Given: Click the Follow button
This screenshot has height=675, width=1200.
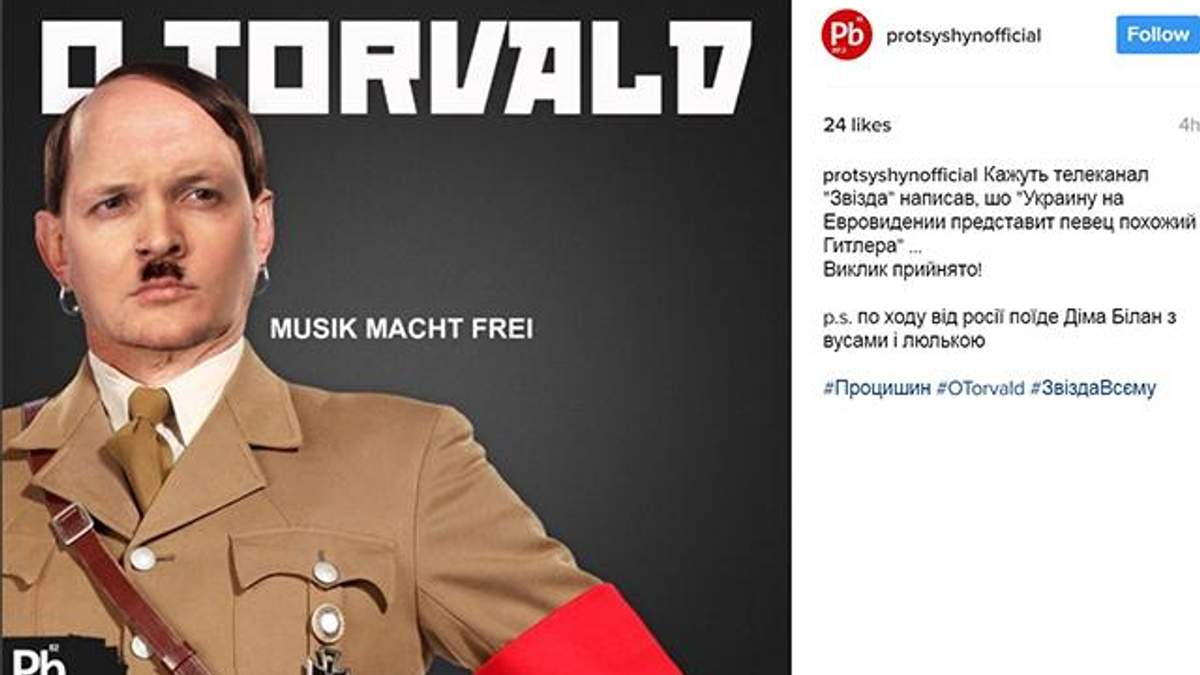Looking at the screenshot, I should pos(1158,35).
